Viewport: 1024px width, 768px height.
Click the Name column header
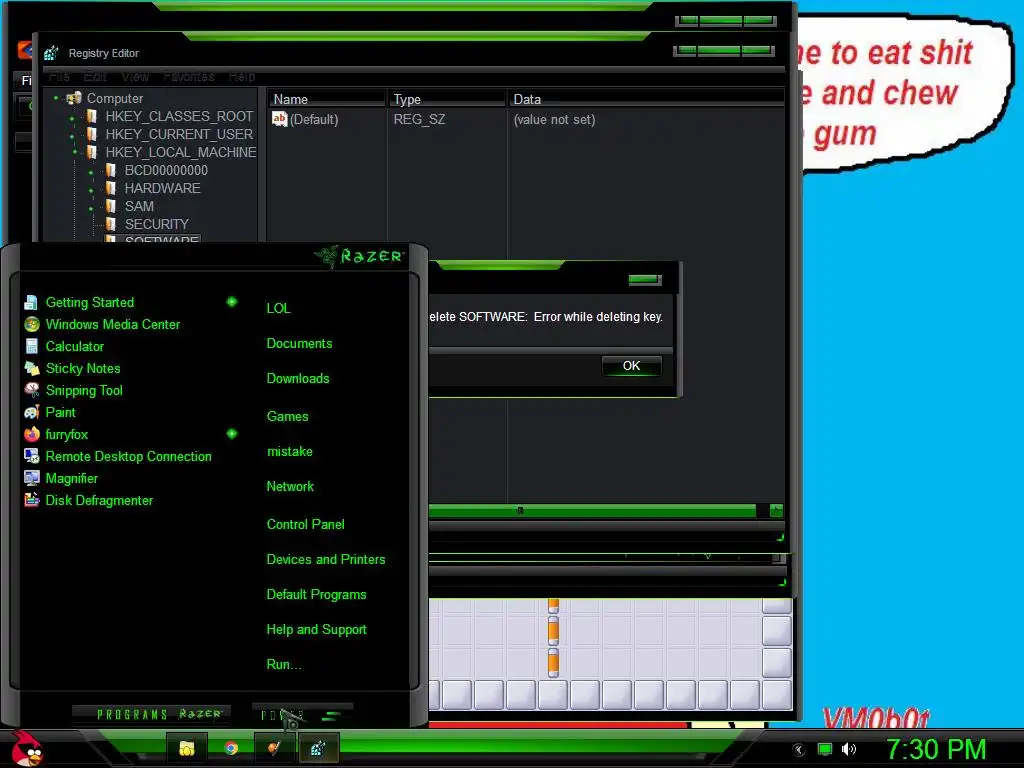(x=327, y=99)
